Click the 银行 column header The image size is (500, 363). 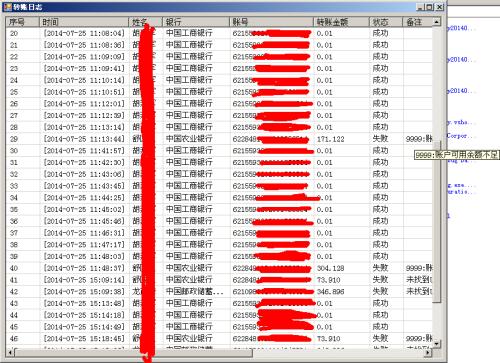(196, 22)
